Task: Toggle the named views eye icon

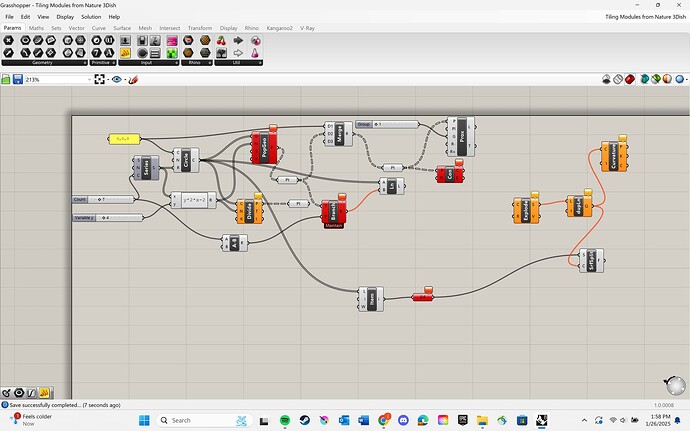Action: 117,79
